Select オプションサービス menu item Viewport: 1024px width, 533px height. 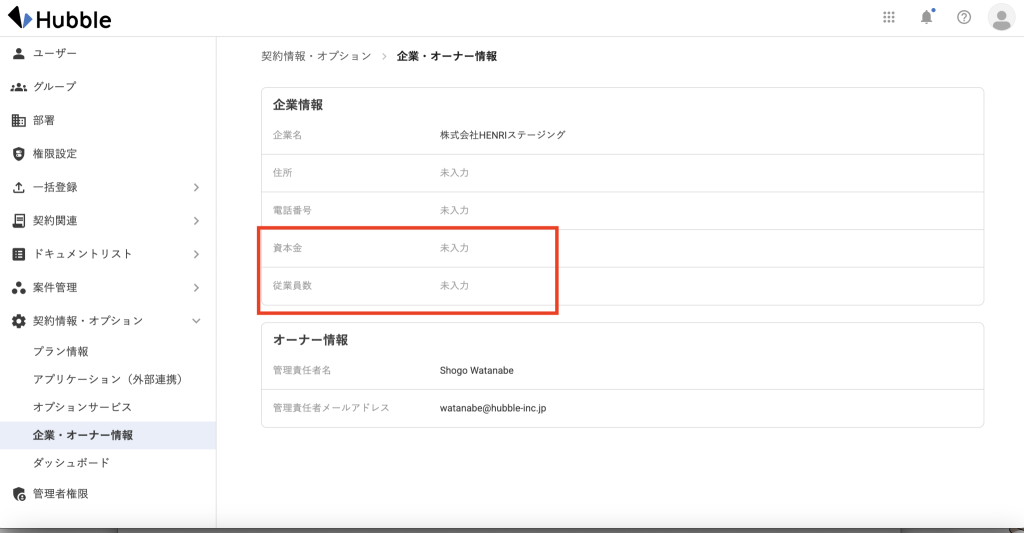[x=82, y=407]
